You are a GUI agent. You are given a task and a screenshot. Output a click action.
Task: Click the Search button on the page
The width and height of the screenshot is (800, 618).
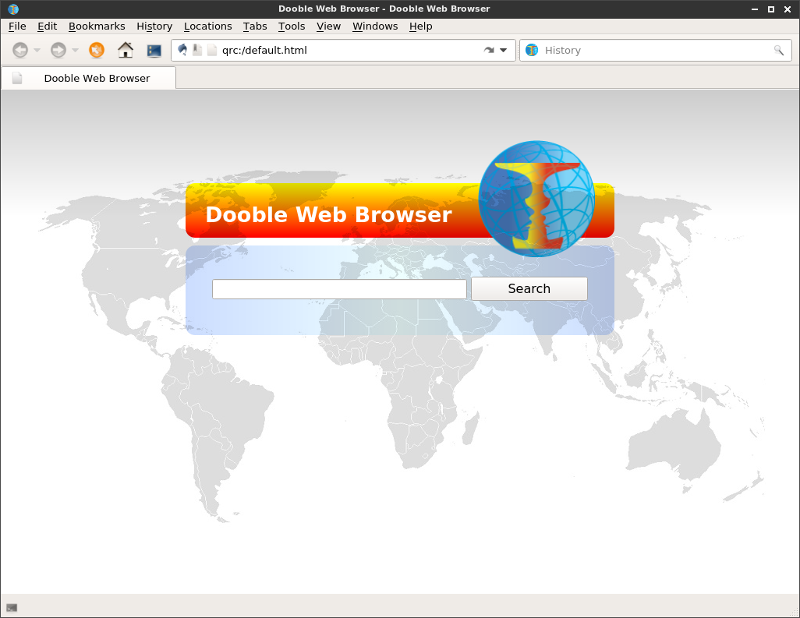pos(529,289)
